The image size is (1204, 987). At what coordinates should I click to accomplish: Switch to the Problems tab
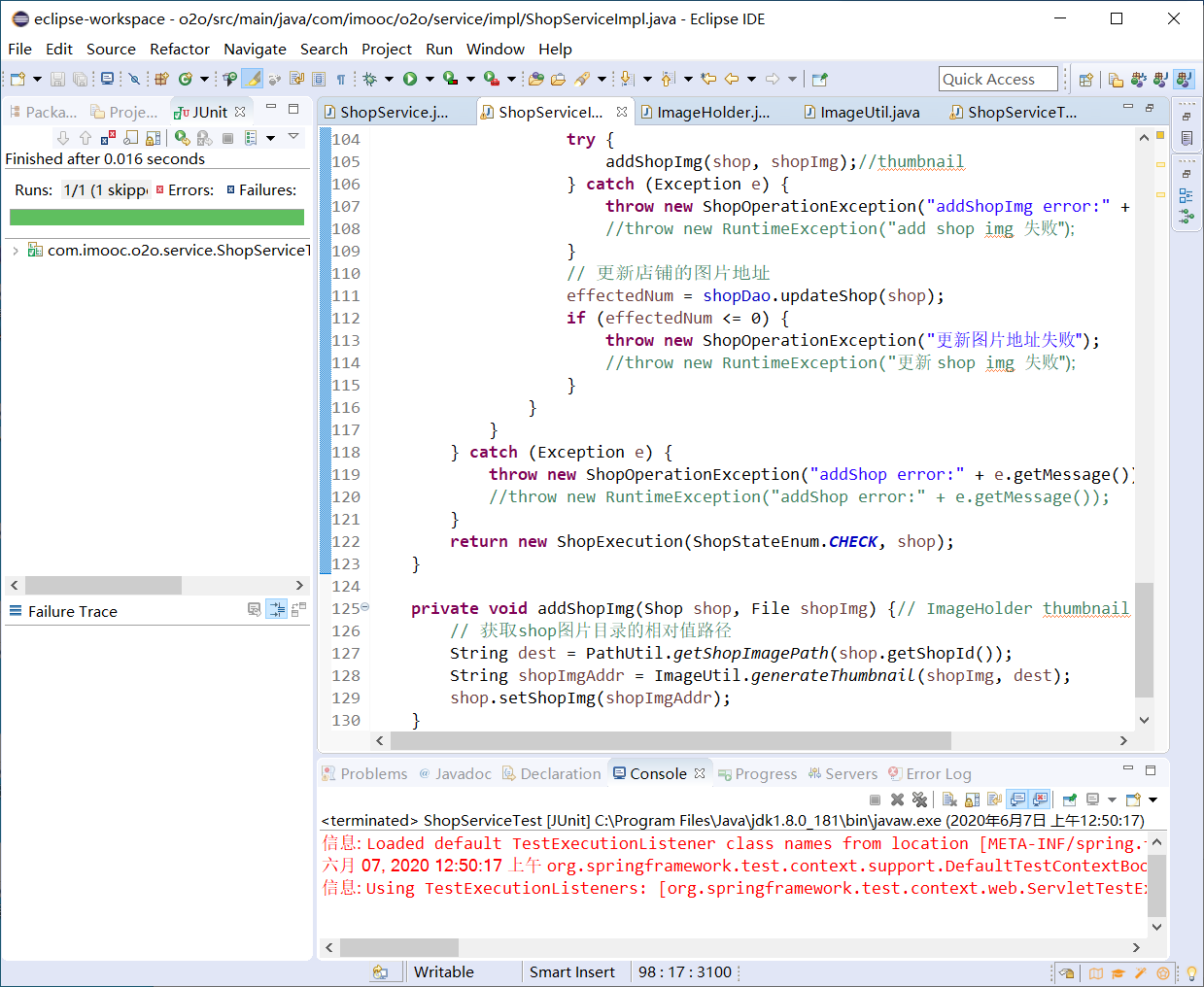pos(373,774)
